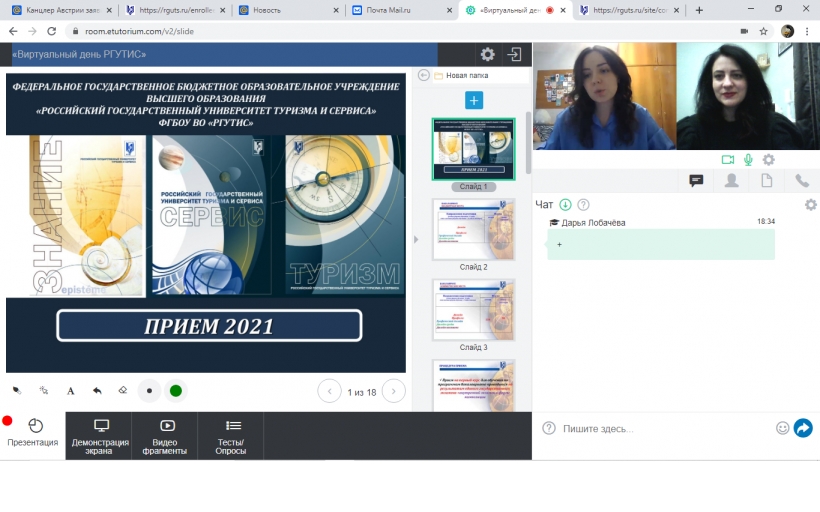
Task: Toggle the webcam icon under video
Action: point(727,160)
